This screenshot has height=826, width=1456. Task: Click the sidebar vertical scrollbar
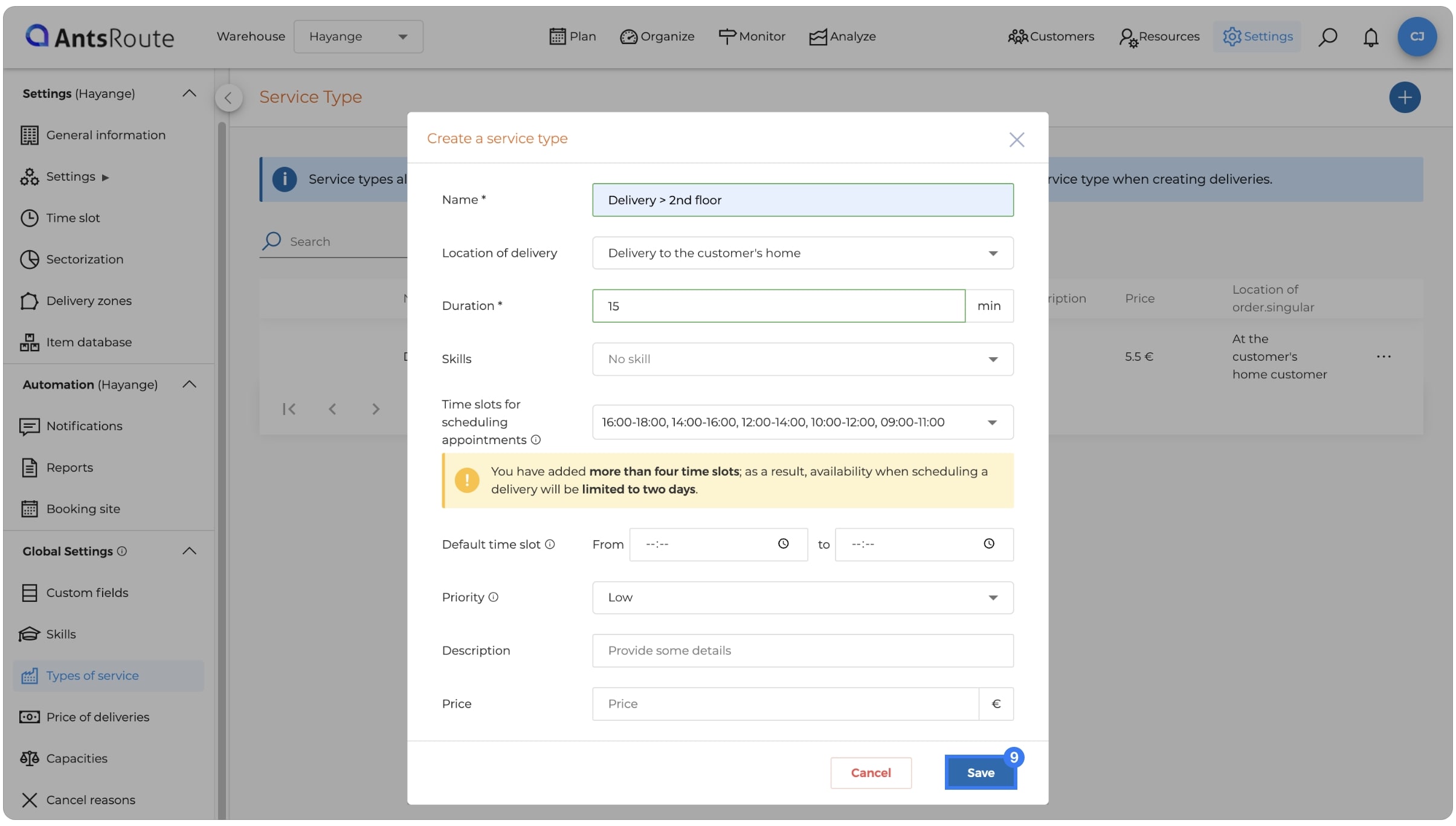click(222, 471)
